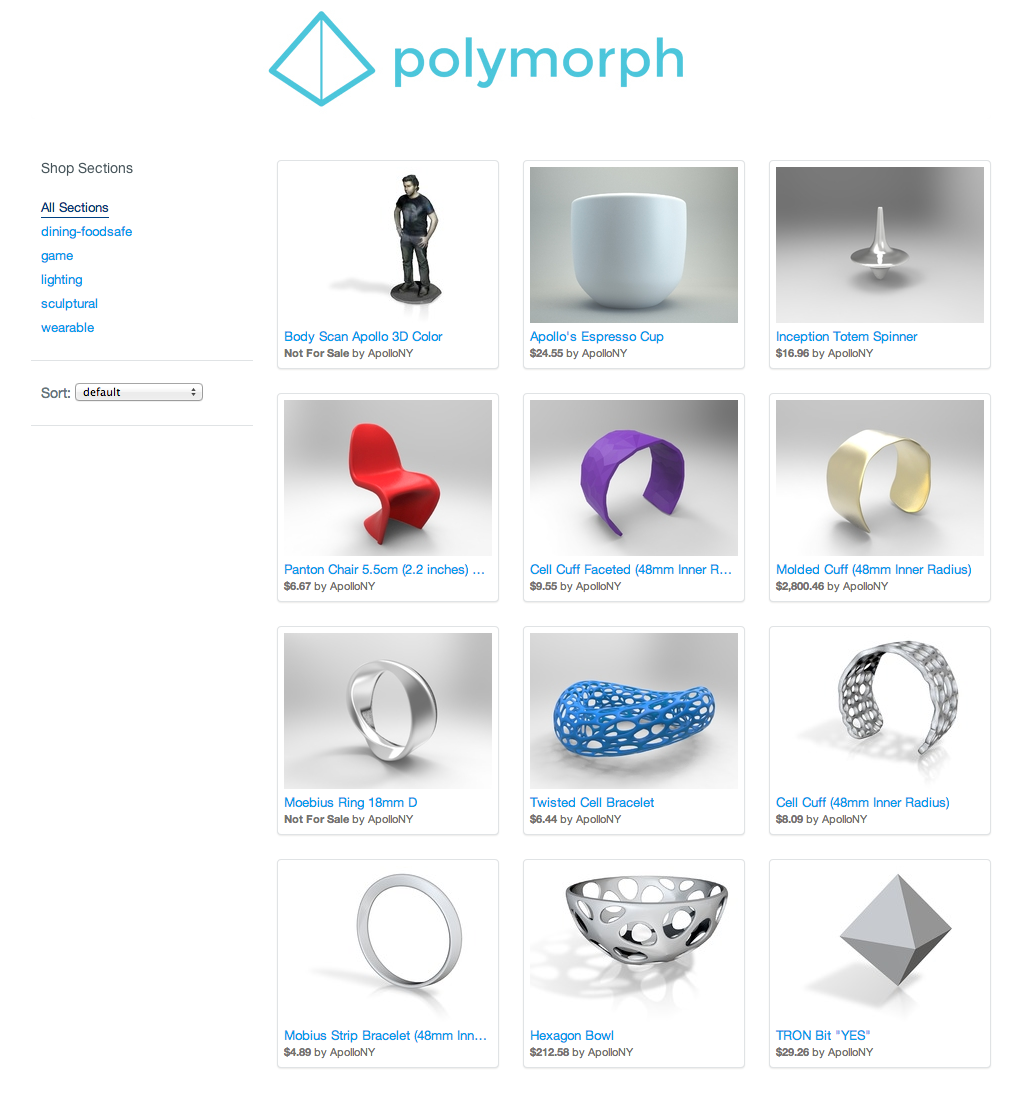Click the Hexagon Bowl product title
Viewport: 1029px width, 1093px height.
pyautogui.click(x=572, y=1035)
